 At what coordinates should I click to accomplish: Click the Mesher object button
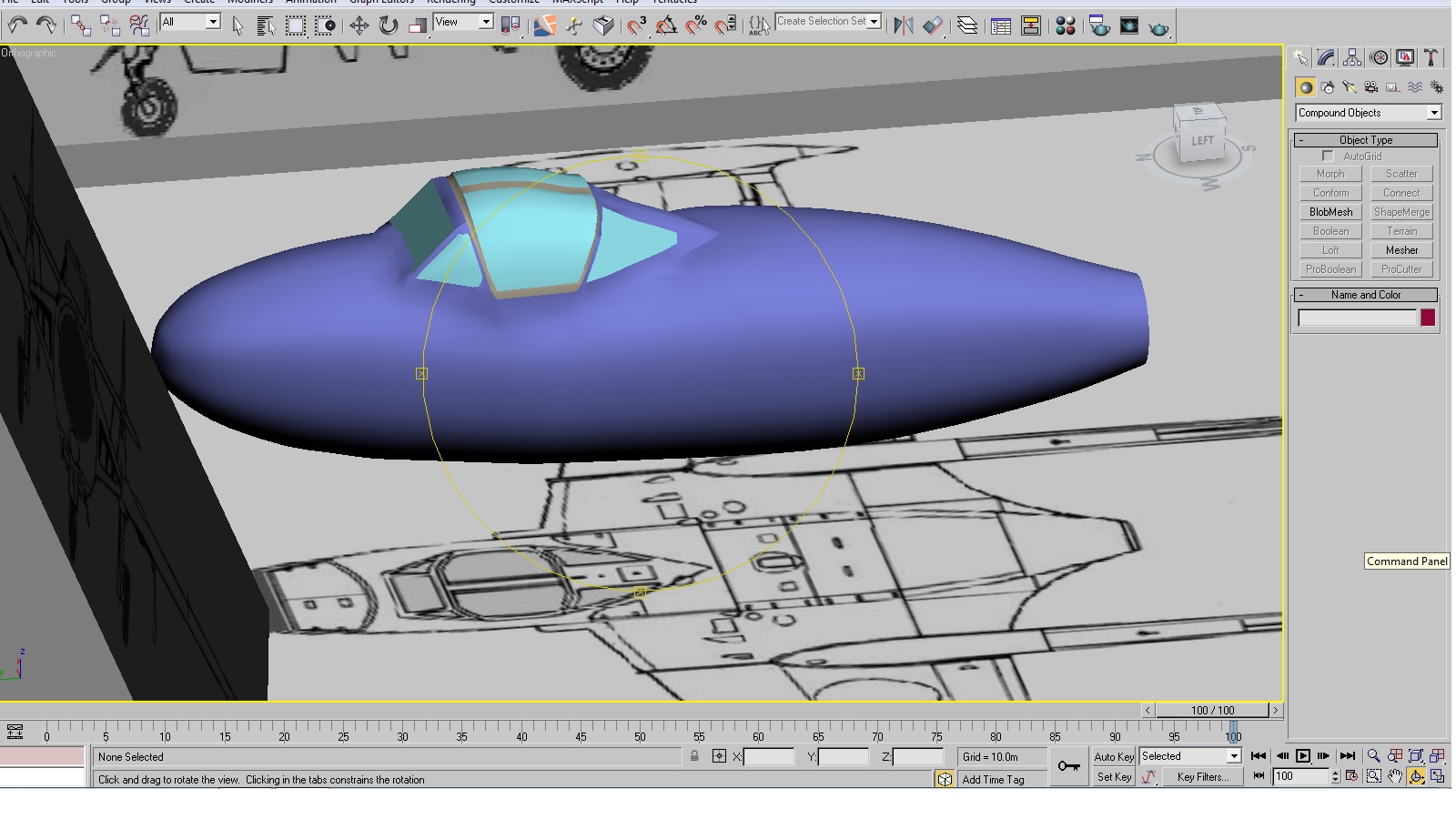(1401, 250)
